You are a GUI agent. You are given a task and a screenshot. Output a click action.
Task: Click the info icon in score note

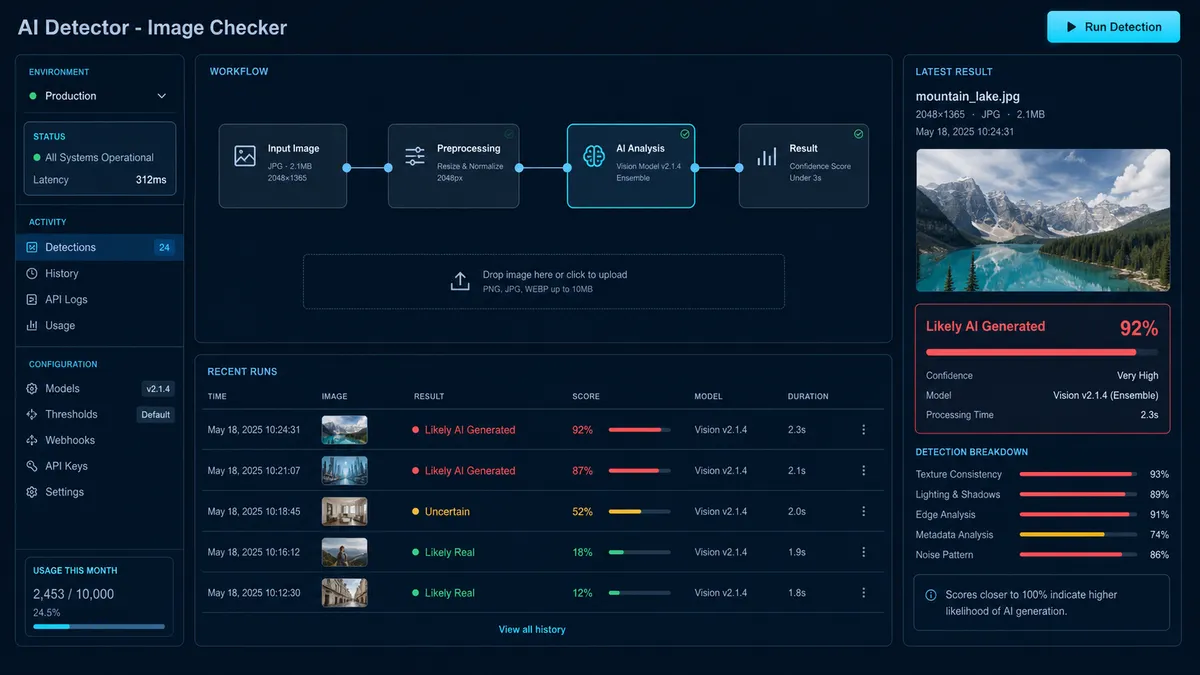(x=931, y=595)
